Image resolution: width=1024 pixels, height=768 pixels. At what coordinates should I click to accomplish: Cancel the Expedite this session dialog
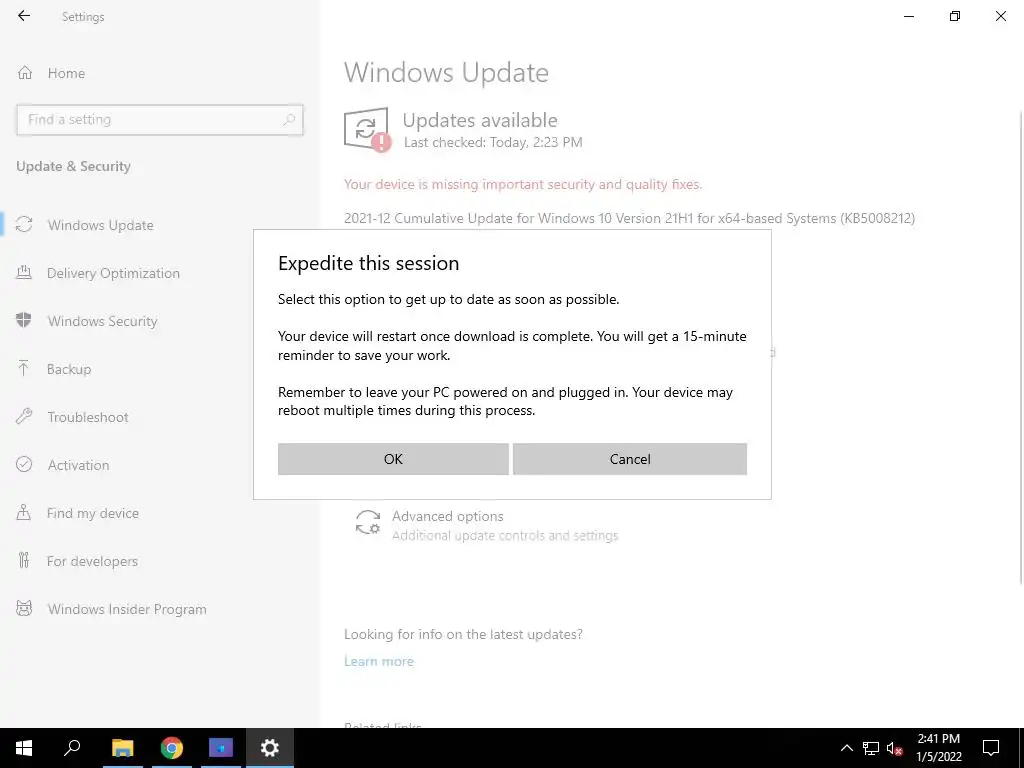(630, 459)
